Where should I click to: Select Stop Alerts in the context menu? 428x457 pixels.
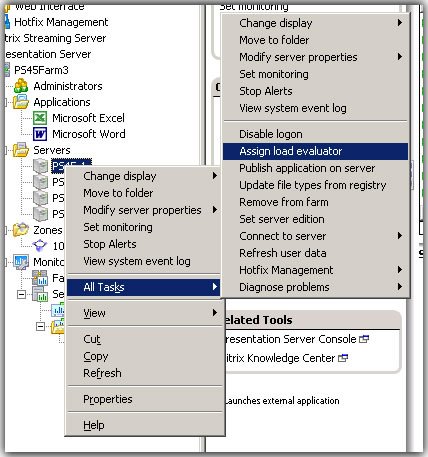144,244
